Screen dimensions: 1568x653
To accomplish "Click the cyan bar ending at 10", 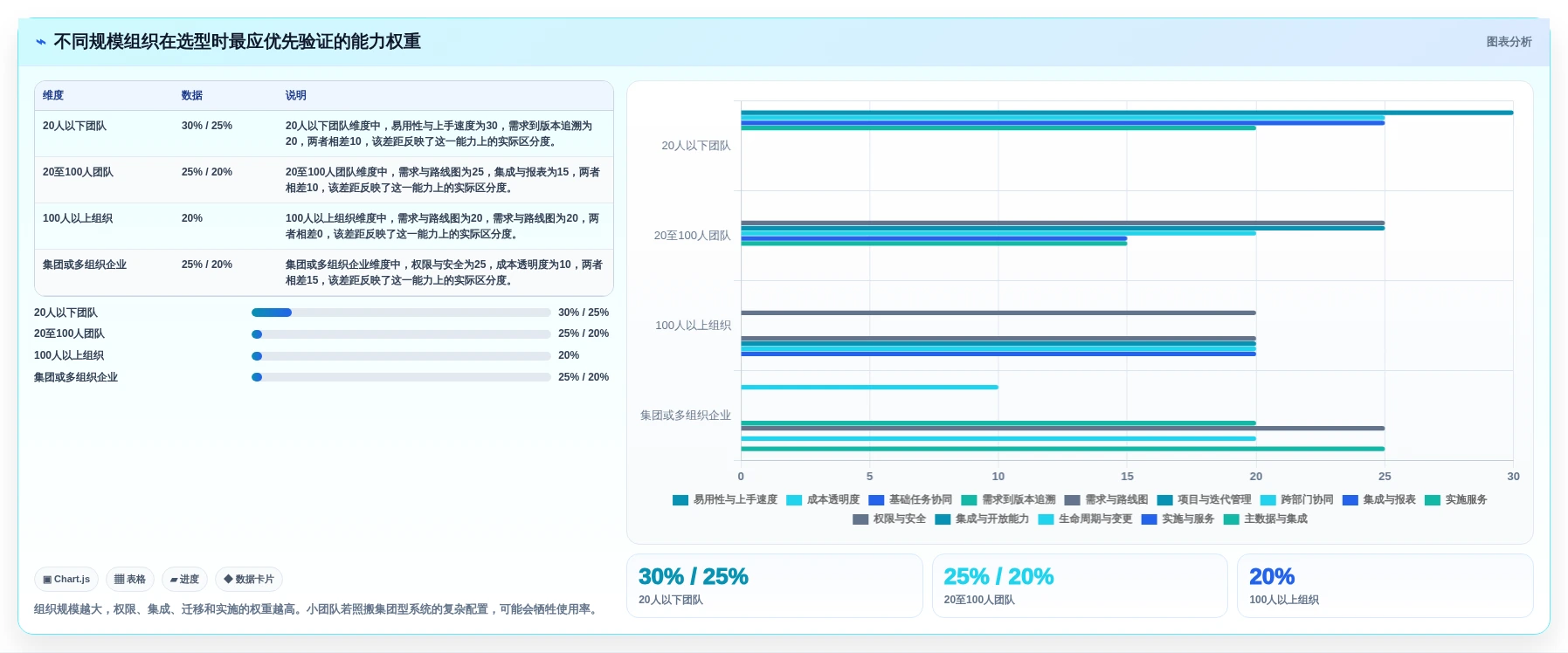I will 869,387.
